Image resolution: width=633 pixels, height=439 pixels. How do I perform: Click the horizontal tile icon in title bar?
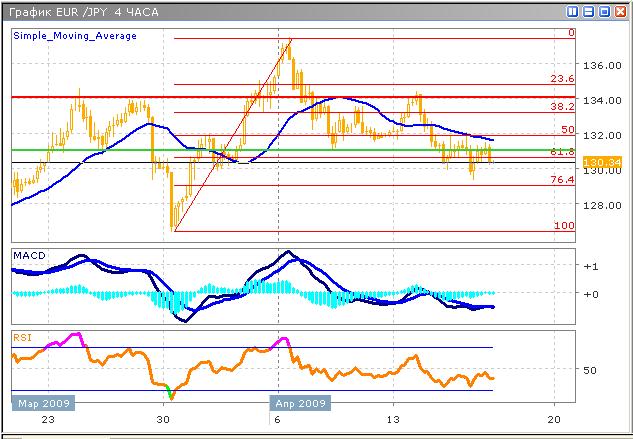click(589, 11)
